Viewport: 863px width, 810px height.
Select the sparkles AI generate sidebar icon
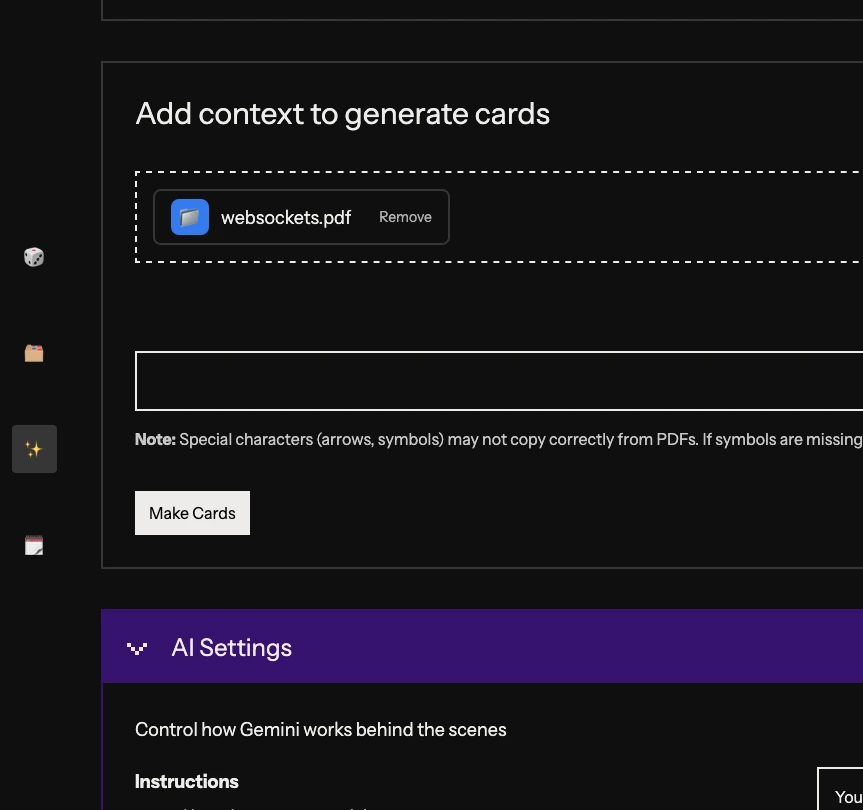[34, 449]
